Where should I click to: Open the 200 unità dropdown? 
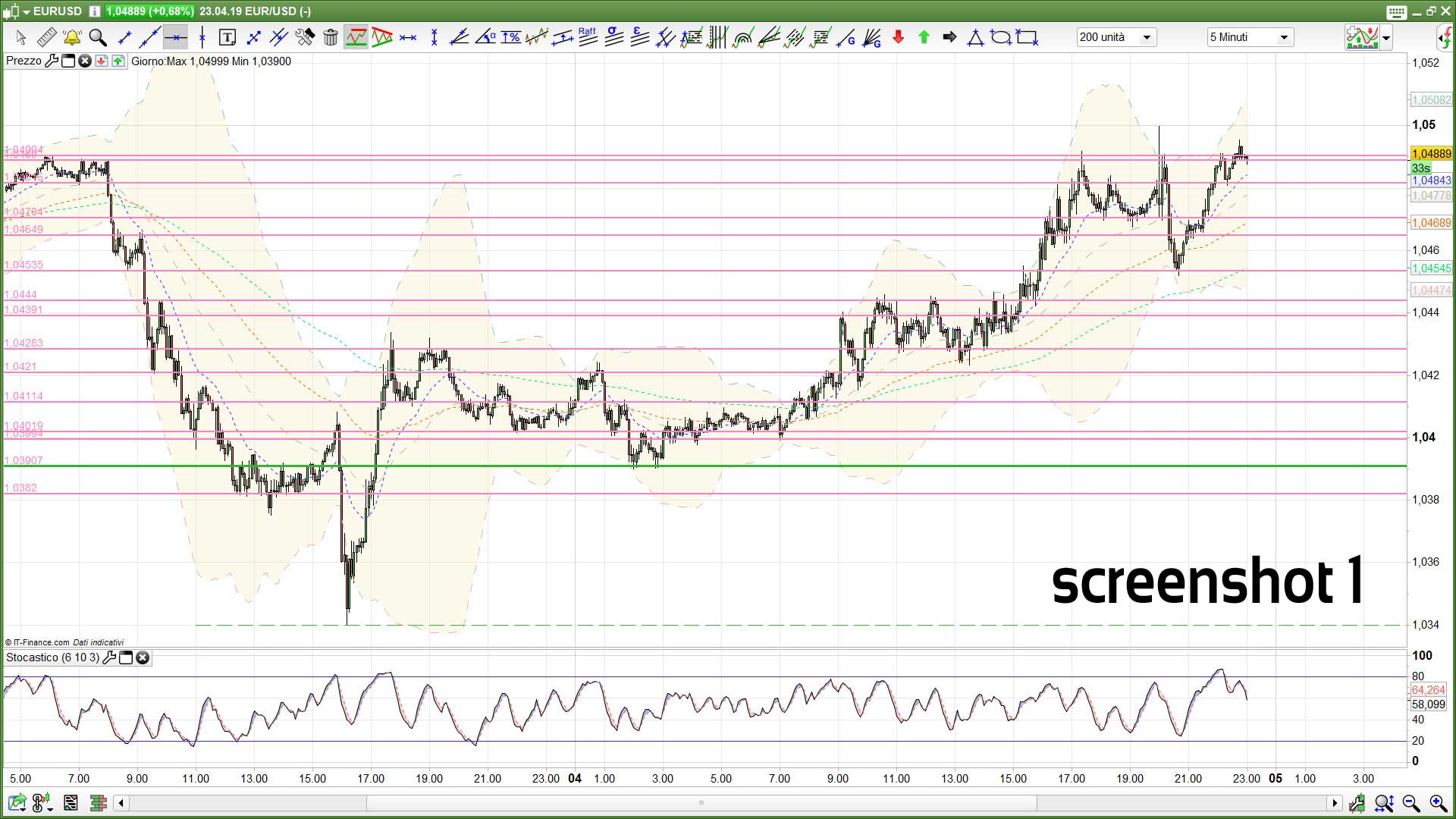[x=1147, y=37]
